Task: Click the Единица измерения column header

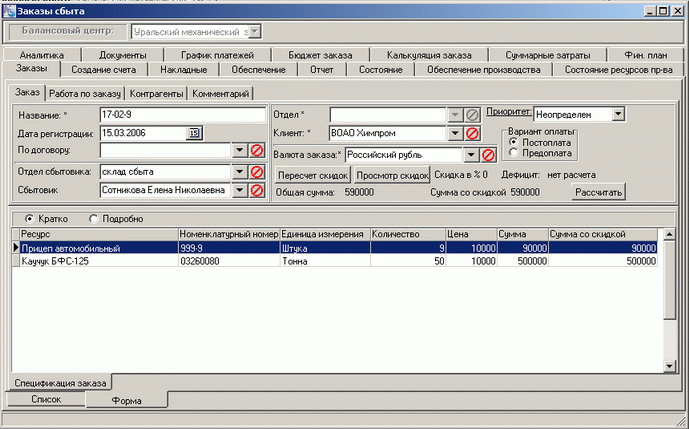Action: 325,234
